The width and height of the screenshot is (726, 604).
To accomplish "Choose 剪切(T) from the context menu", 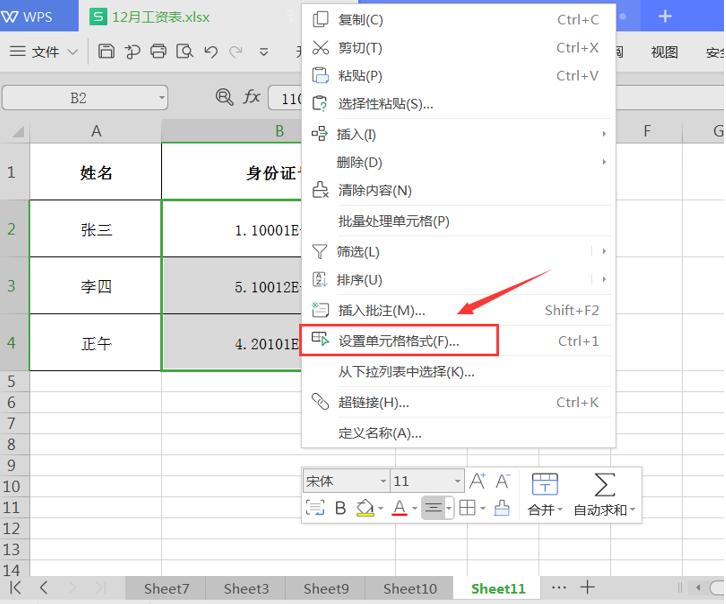I will point(458,48).
